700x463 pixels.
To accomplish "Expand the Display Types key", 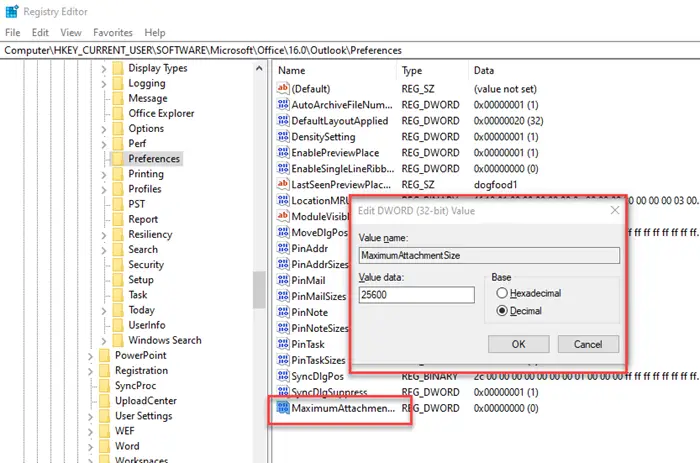I will pyautogui.click(x=103, y=69).
